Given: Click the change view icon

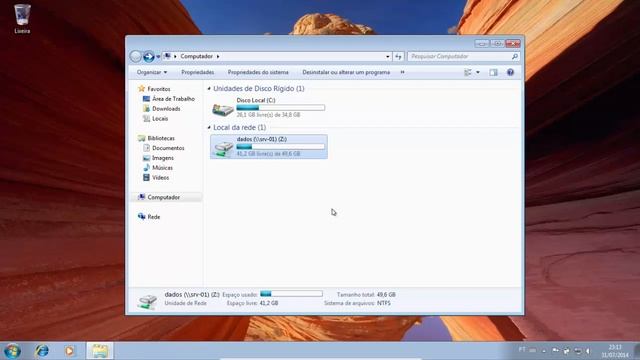Looking at the screenshot, I should pyautogui.click(x=468, y=72).
